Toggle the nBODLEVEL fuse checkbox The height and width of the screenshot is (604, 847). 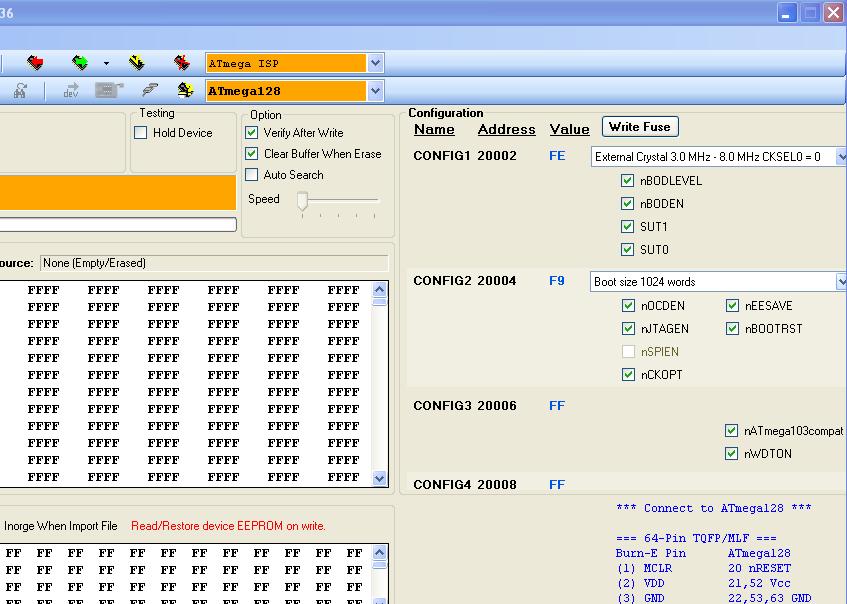pos(627,180)
